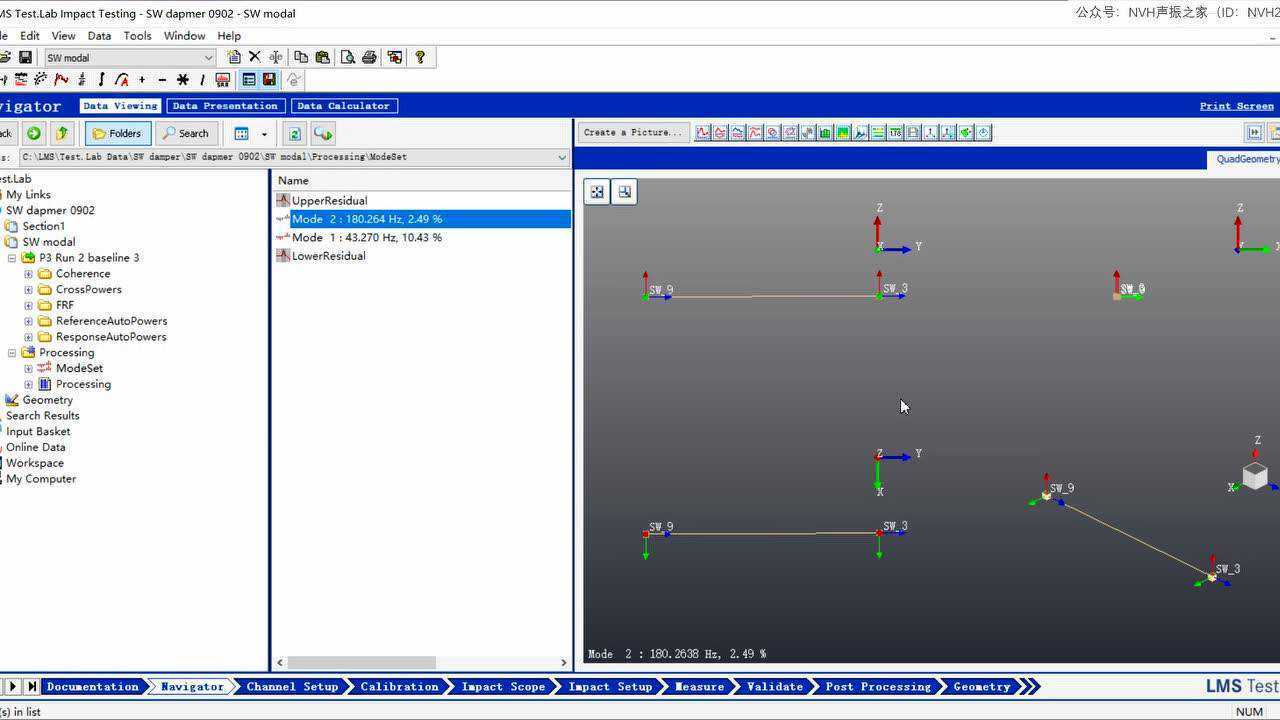Expand the FRF folder in tree
This screenshot has height=720, width=1280.
coord(28,305)
